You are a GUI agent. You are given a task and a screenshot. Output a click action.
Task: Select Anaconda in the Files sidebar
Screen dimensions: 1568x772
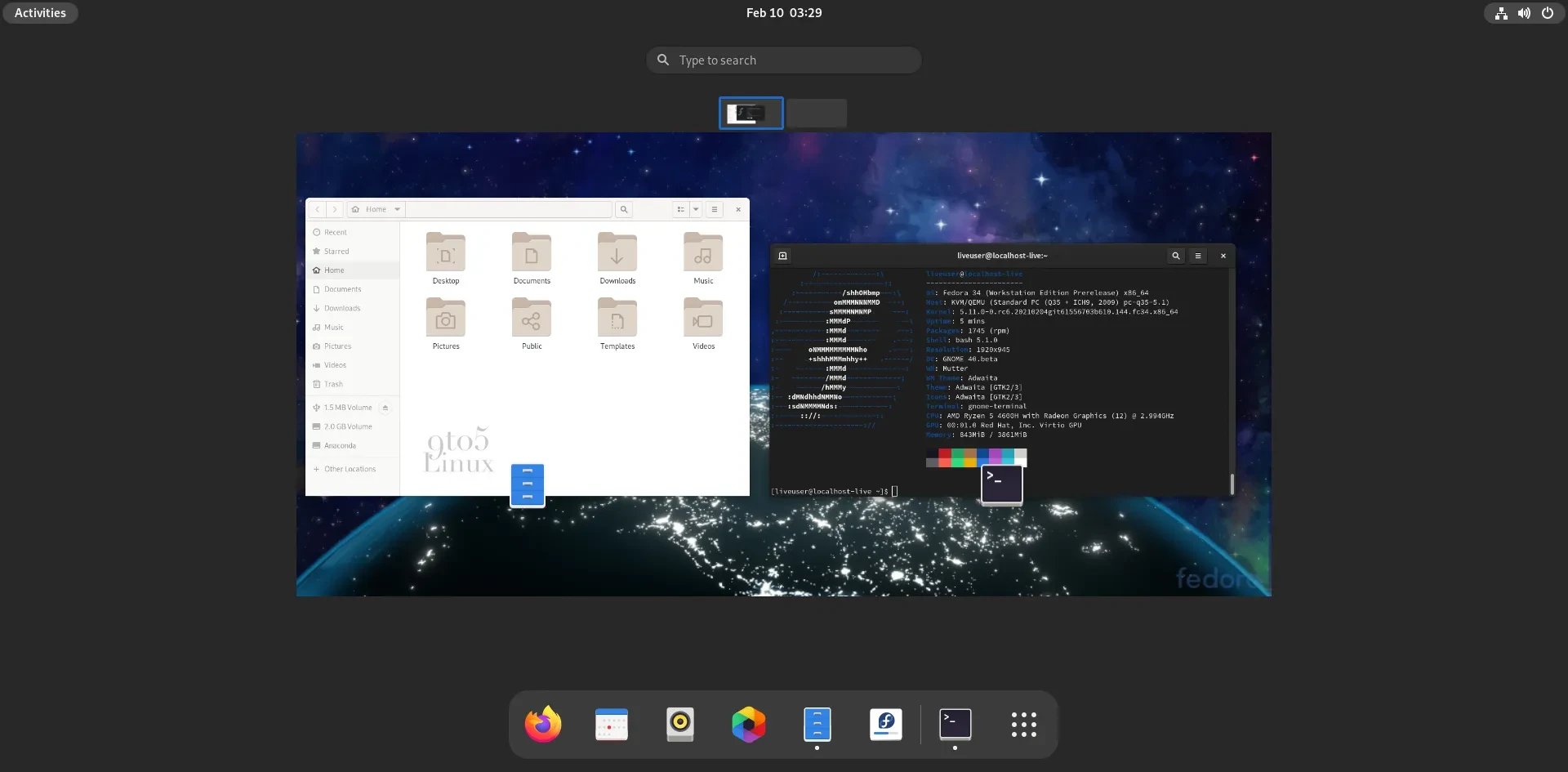(353, 446)
